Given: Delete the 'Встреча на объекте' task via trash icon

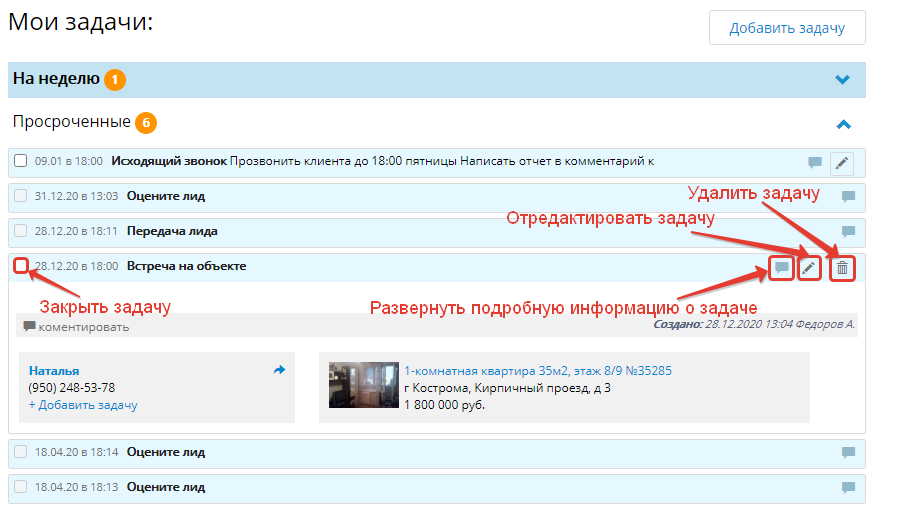Looking at the screenshot, I should coord(843,267).
